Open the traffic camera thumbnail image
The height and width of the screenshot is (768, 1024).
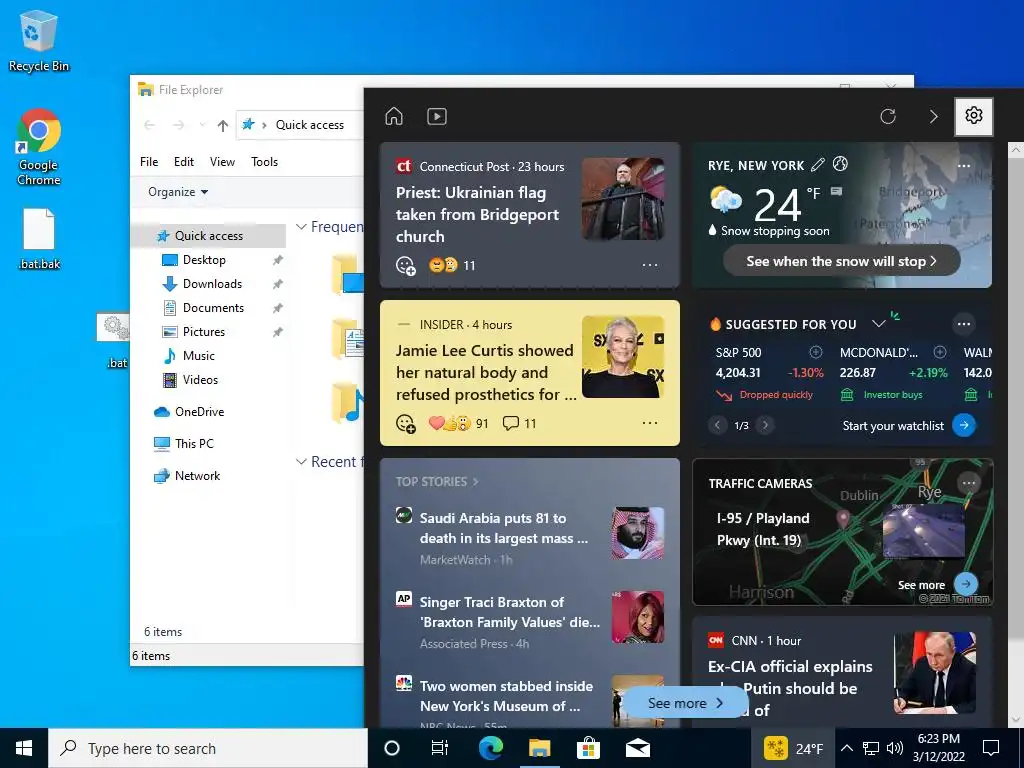pos(923,530)
